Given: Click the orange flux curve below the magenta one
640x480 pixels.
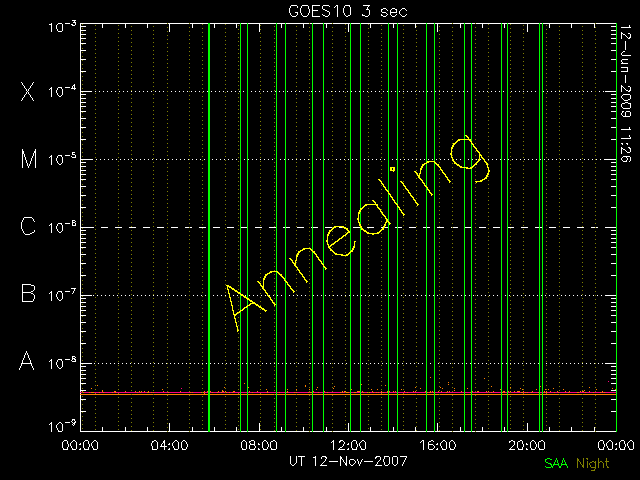Looking at the screenshot, I should [x=348, y=394].
